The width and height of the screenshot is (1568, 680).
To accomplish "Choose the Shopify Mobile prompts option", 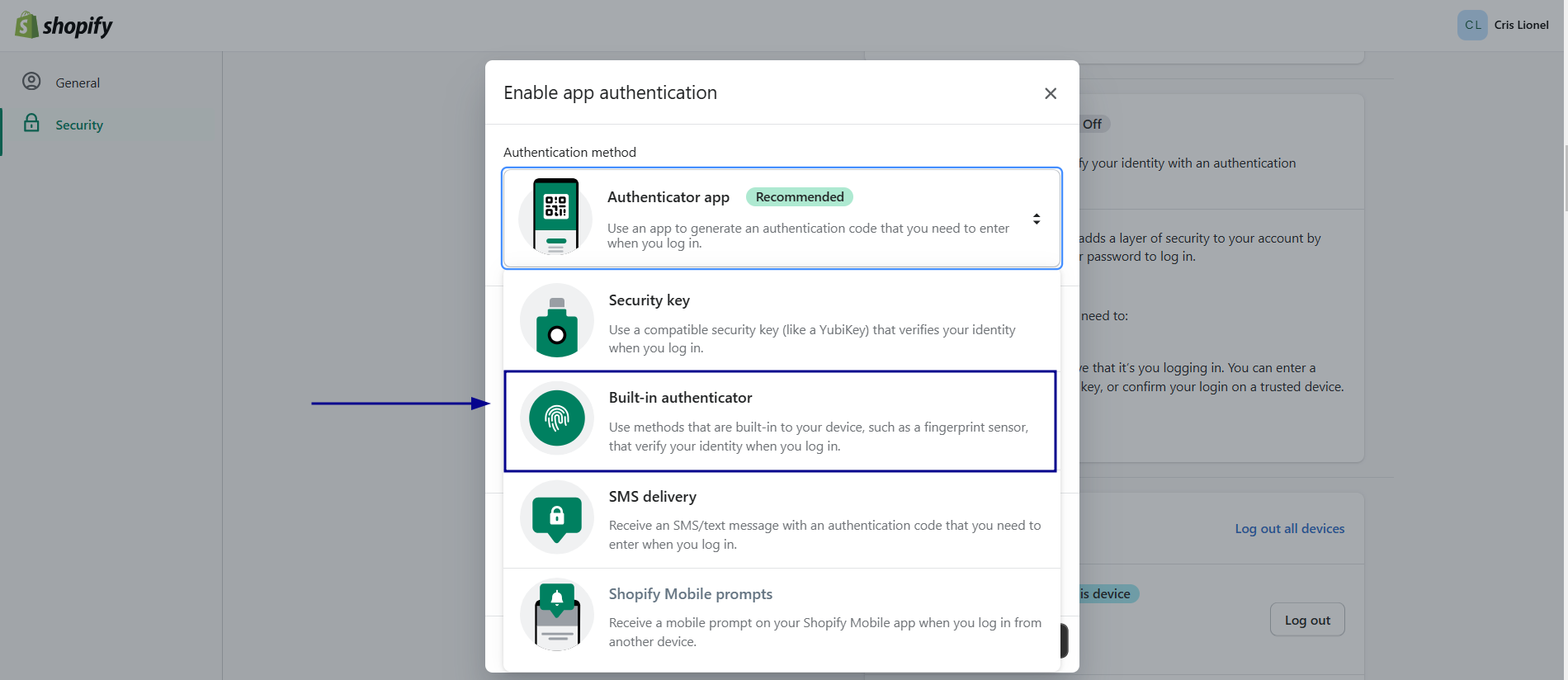I will (x=781, y=618).
